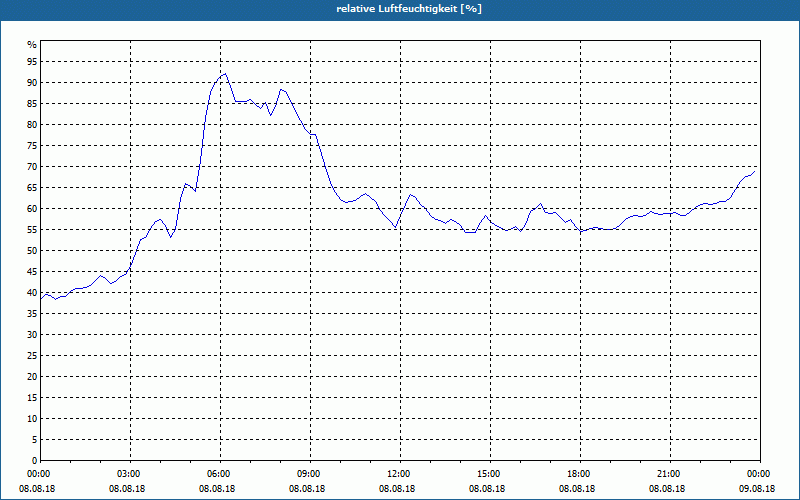
Task: Click the 15:00 time label
Action: click(x=490, y=474)
